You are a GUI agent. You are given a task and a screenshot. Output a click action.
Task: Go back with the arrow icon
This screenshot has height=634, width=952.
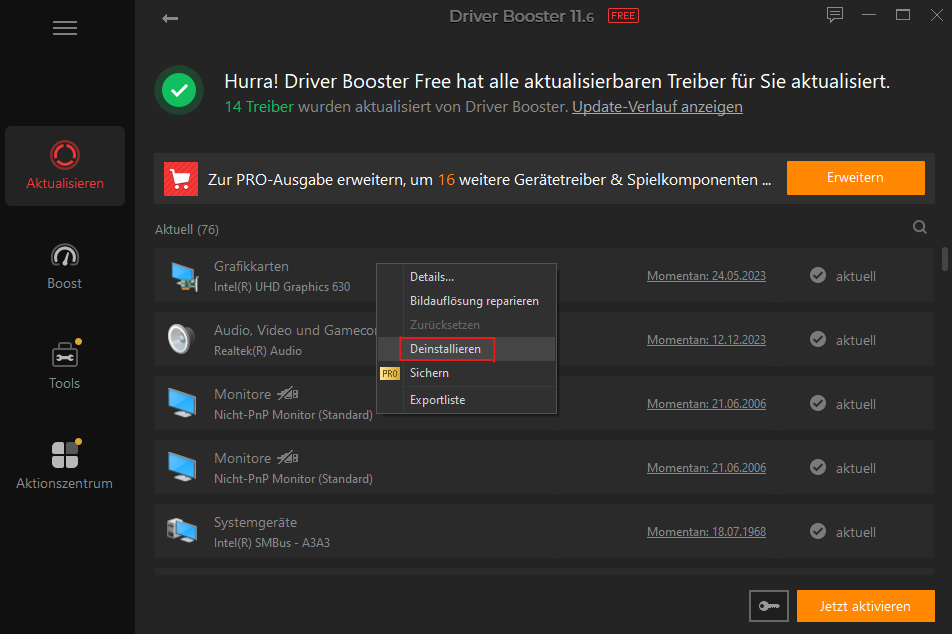pos(170,18)
